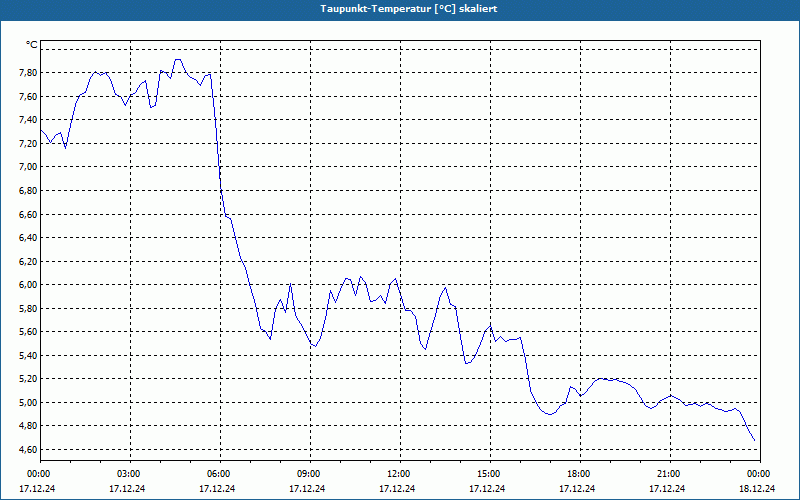Image resolution: width=800 pixels, height=500 pixels.
Task: Click the 12:00 time label
Action: pos(398,474)
